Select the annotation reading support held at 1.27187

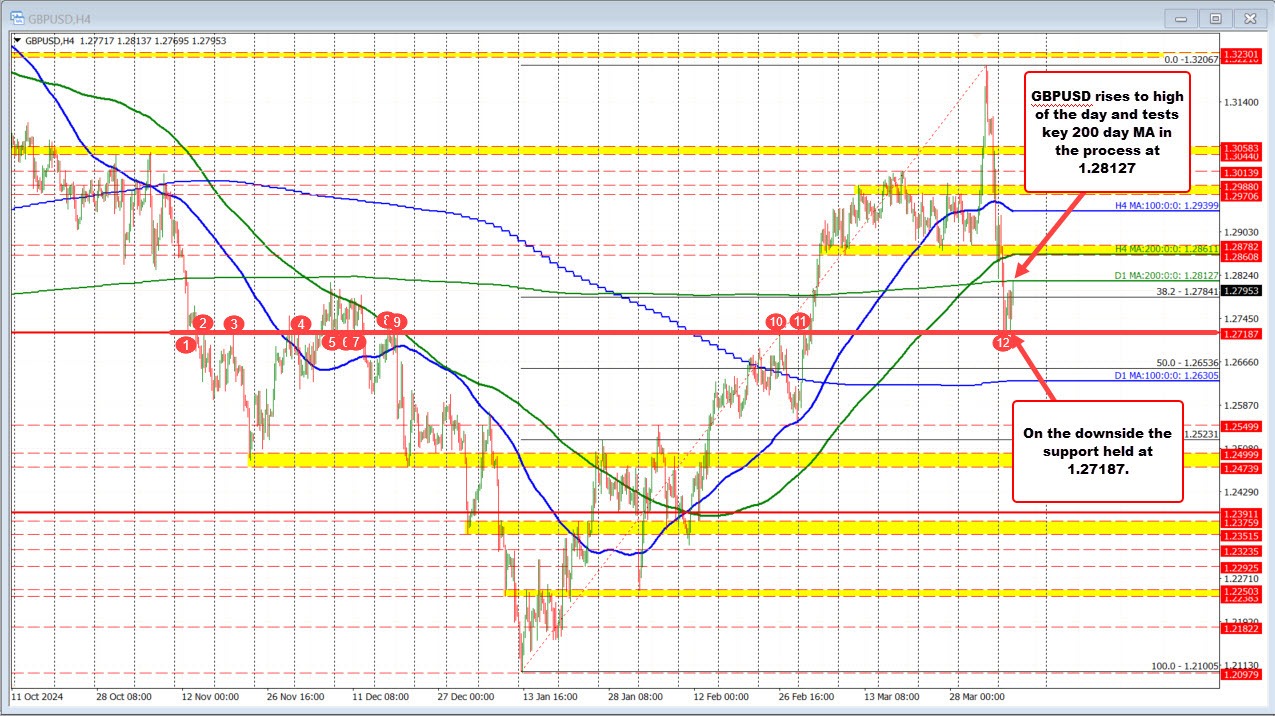coord(1097,451)
